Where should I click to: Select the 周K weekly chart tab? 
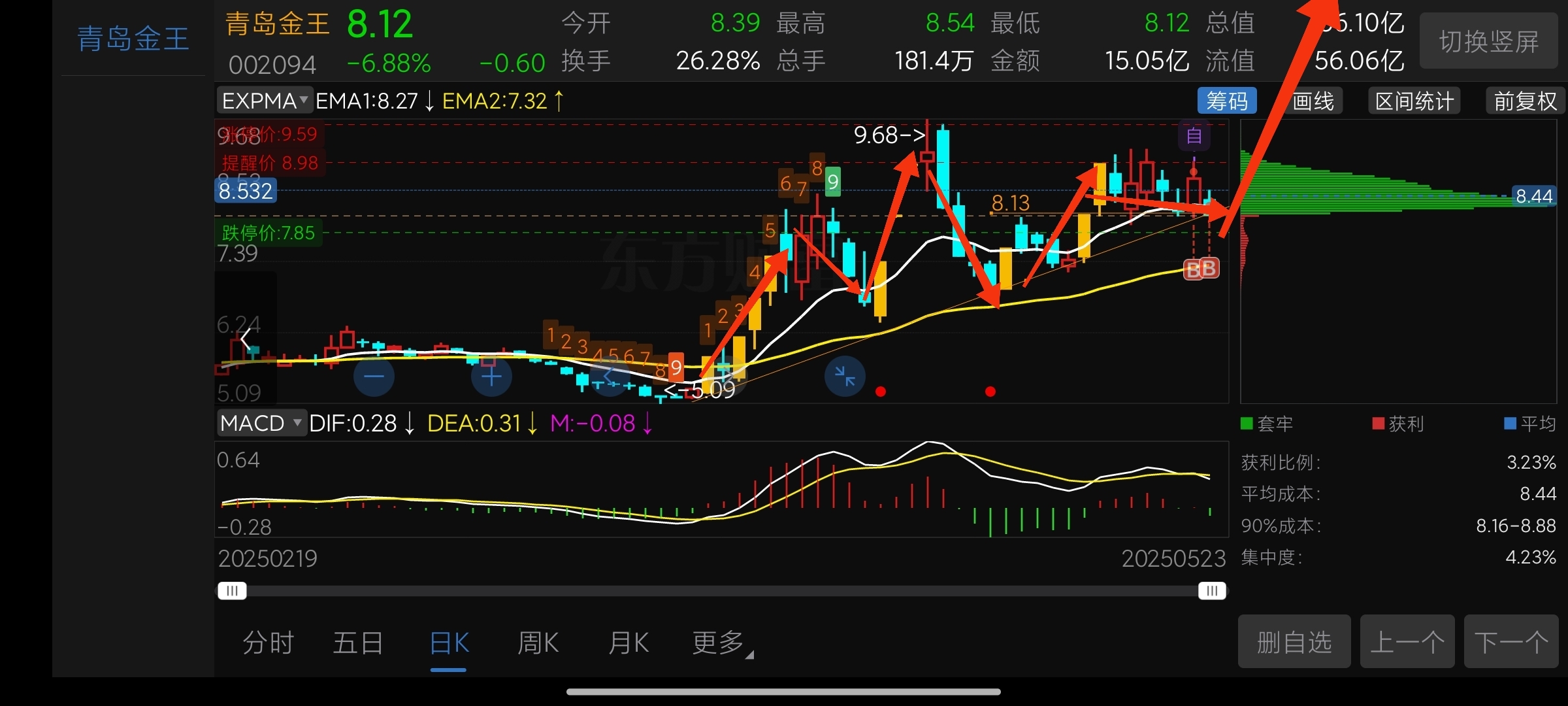538,643
